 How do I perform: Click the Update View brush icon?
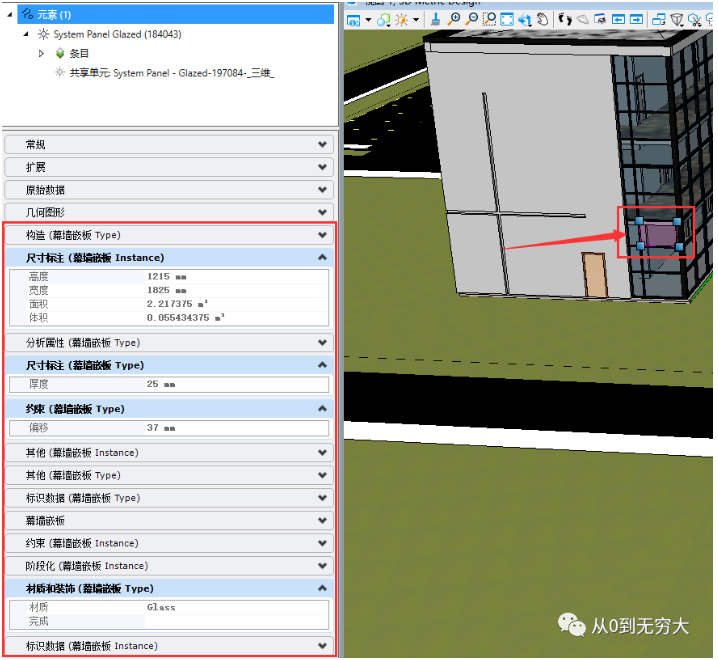436,19
